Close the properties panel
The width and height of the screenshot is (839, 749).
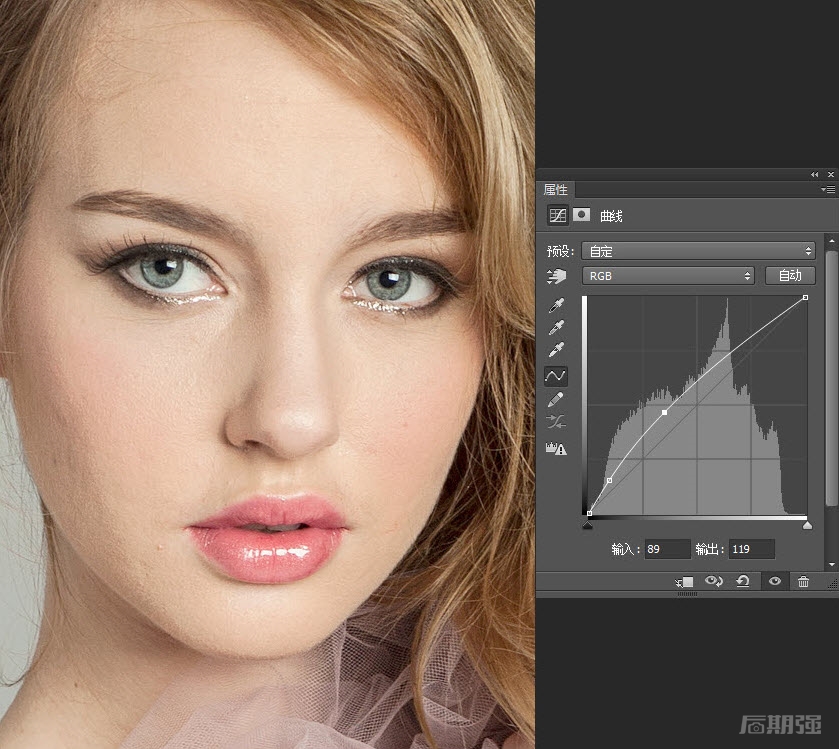coord(830,174)
